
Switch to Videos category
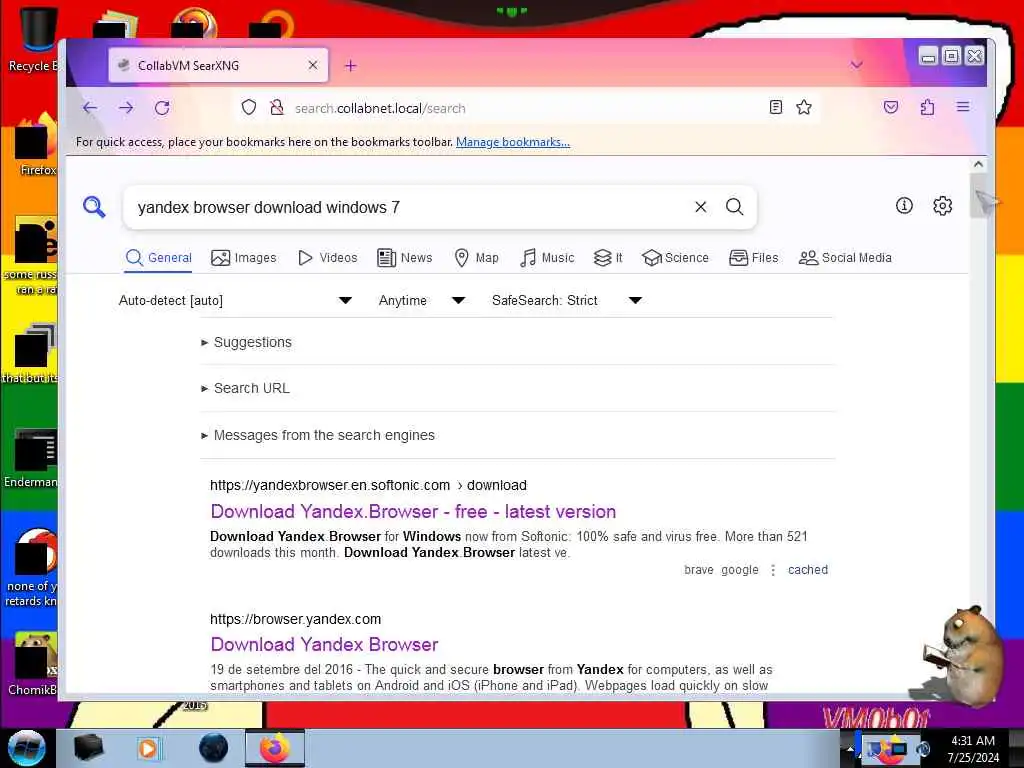[x=328, y=258]
